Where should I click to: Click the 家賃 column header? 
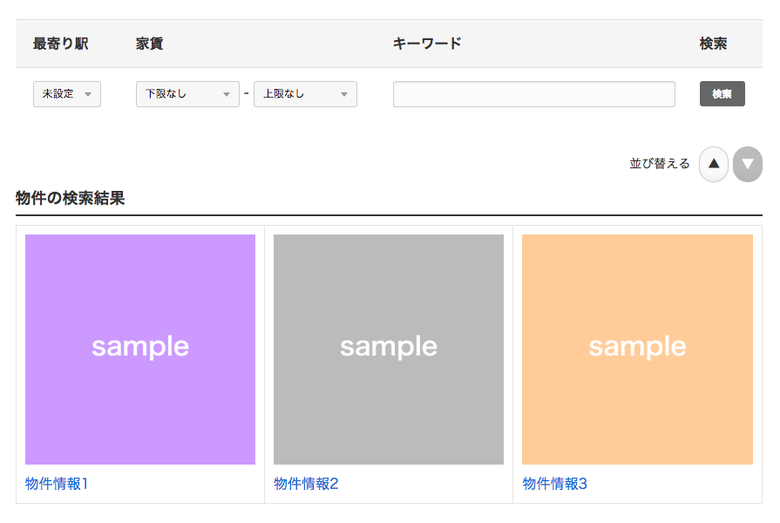pyautogui.click(x=149, y=43)
